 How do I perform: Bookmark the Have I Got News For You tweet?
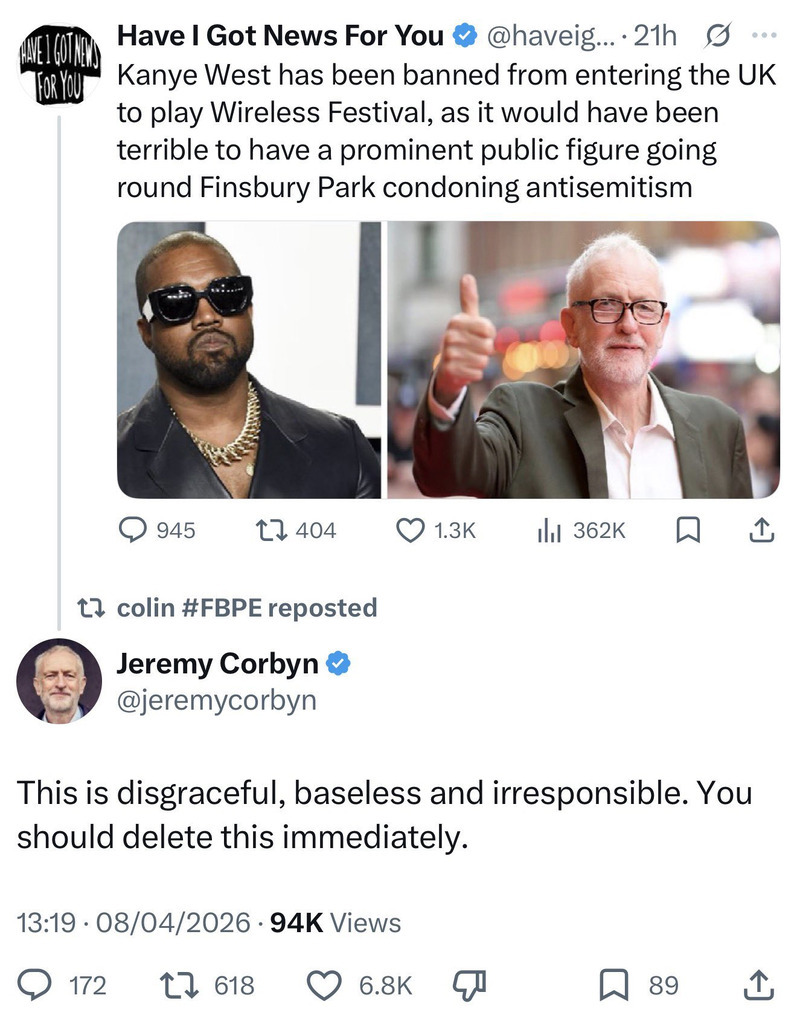point(688,531)
